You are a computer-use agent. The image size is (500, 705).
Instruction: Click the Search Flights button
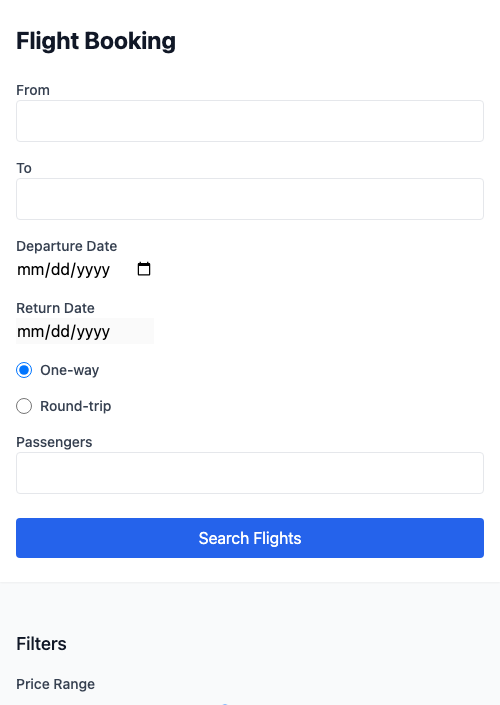tap(250, 538)
